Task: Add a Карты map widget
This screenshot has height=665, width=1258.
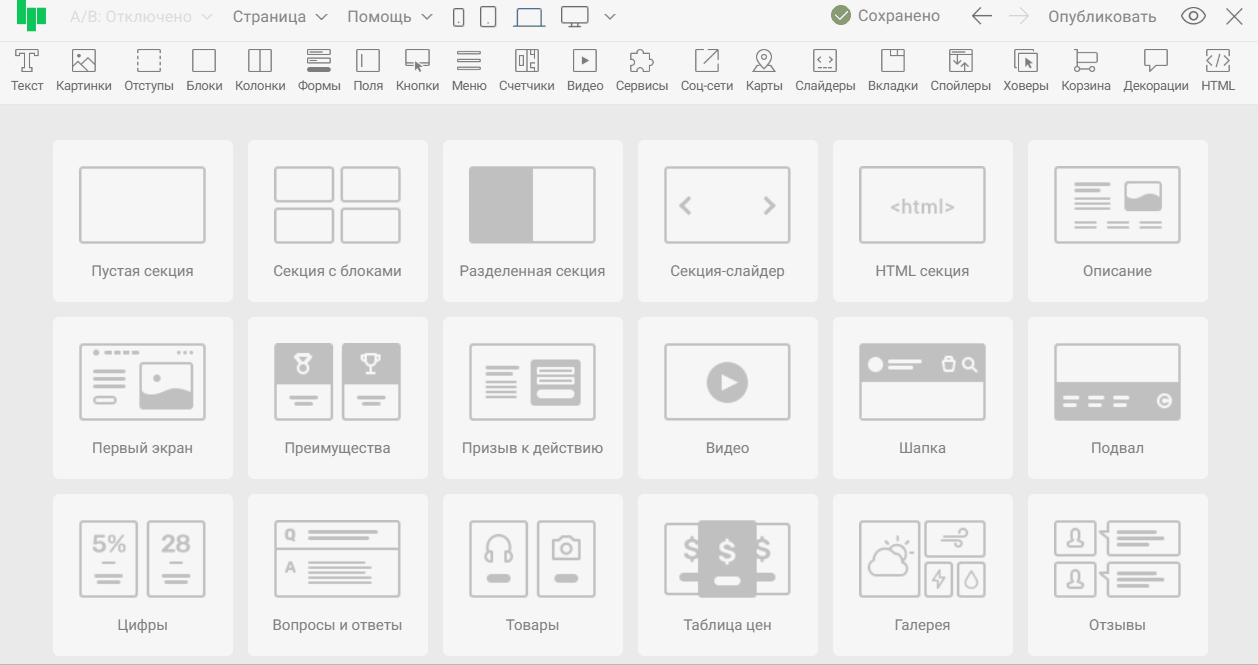Action: [764, 70]
